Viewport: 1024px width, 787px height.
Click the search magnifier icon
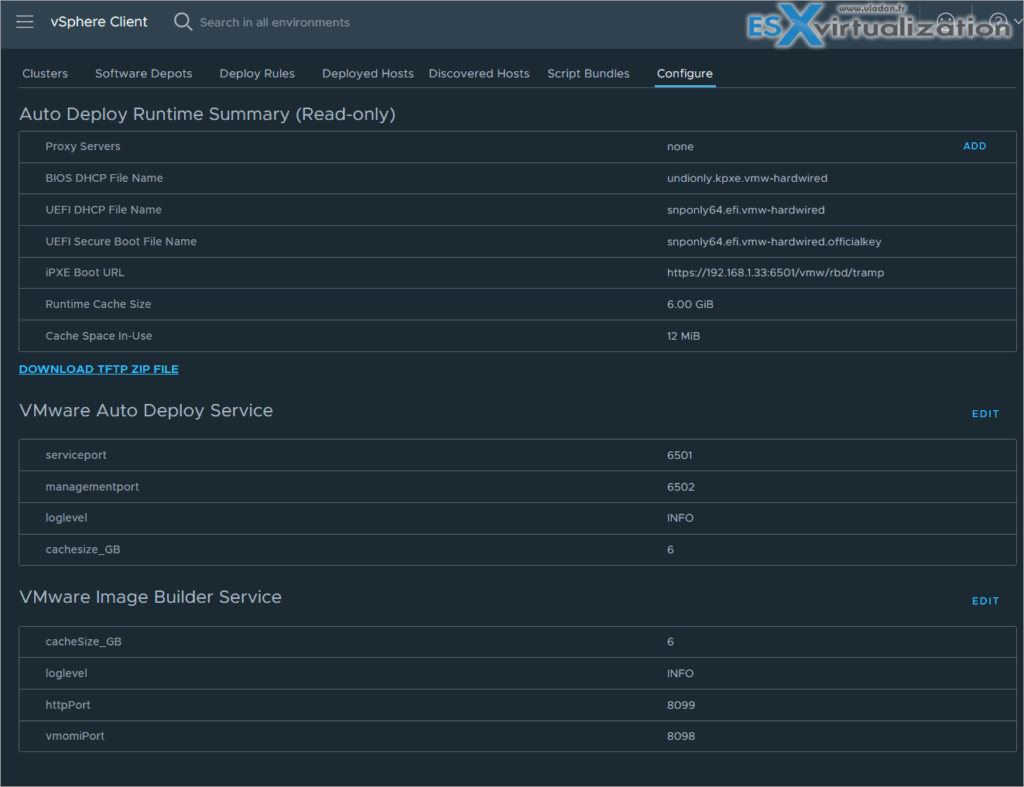183,21
